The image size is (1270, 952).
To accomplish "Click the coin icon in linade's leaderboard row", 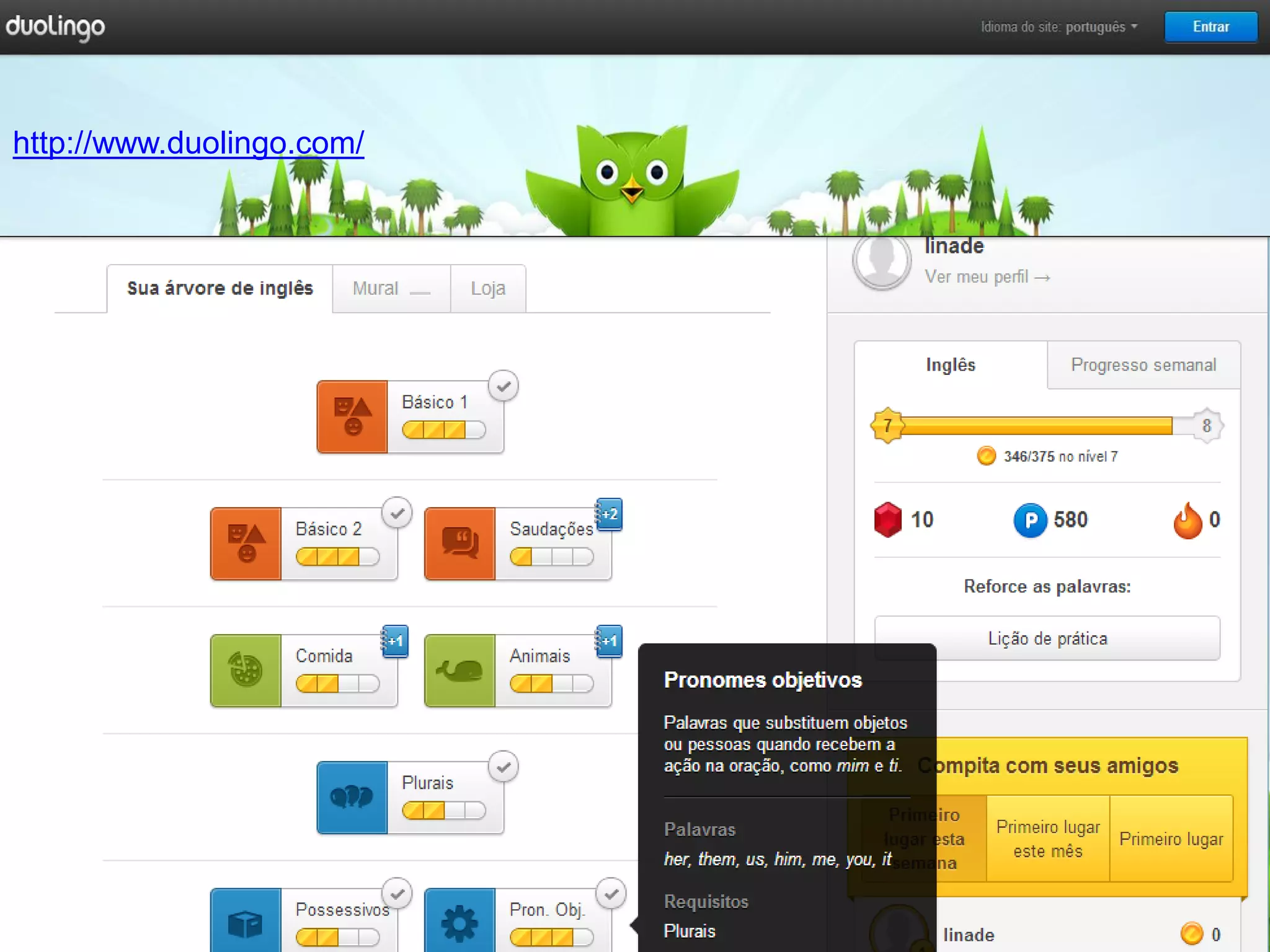I will click(1191, 933).
